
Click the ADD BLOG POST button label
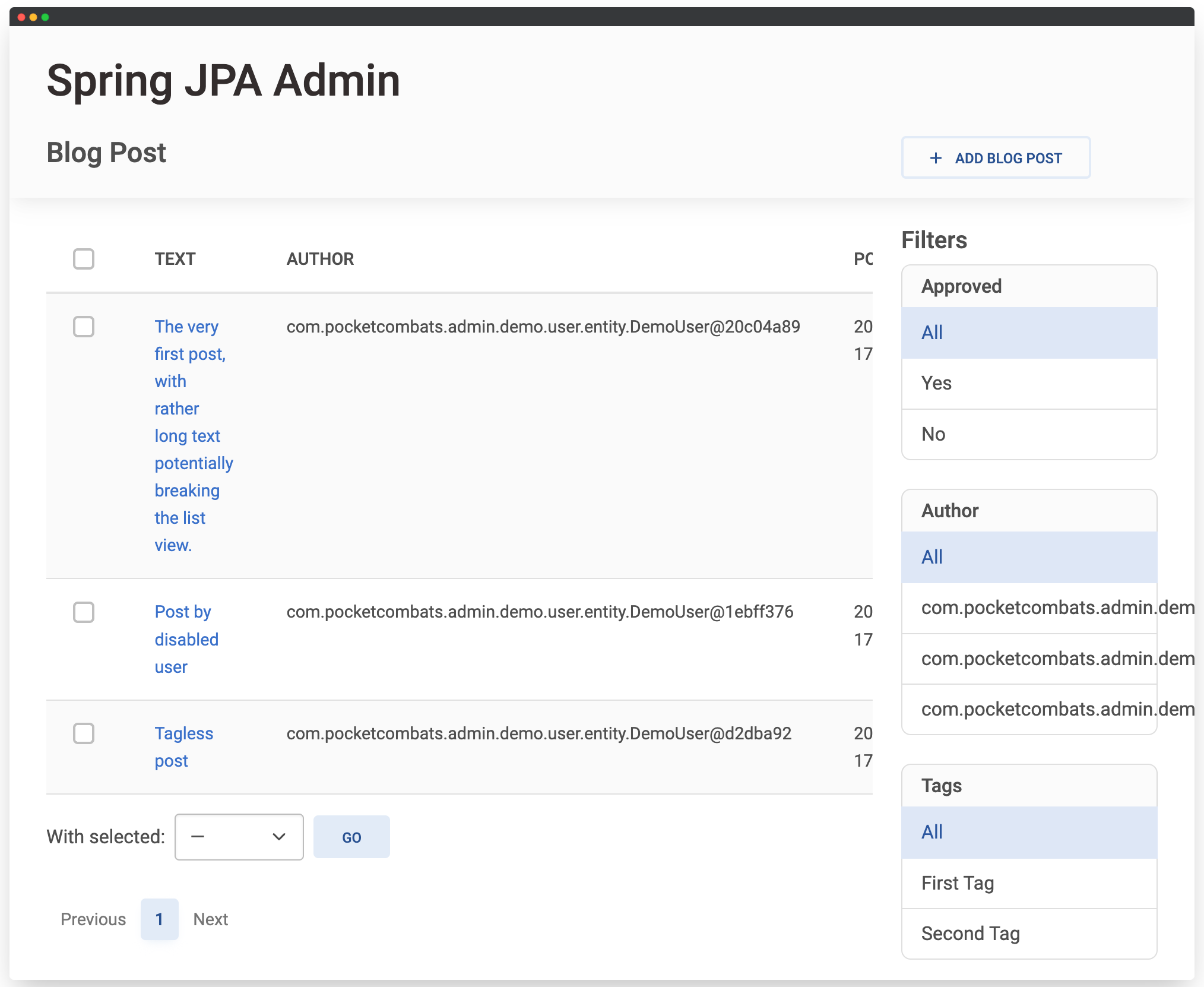[1008, 158]
